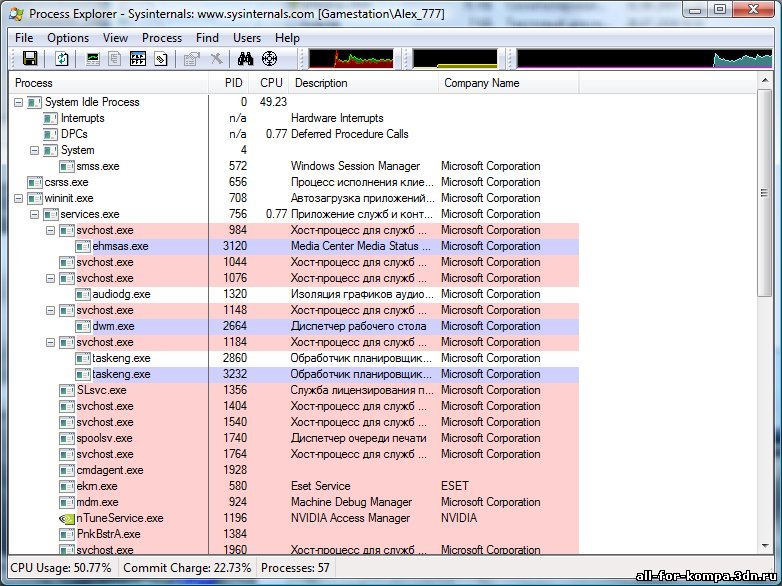Screen dimensions: 782x586
Task: Click the Save toolbar icon
Action: pos(30,59)
